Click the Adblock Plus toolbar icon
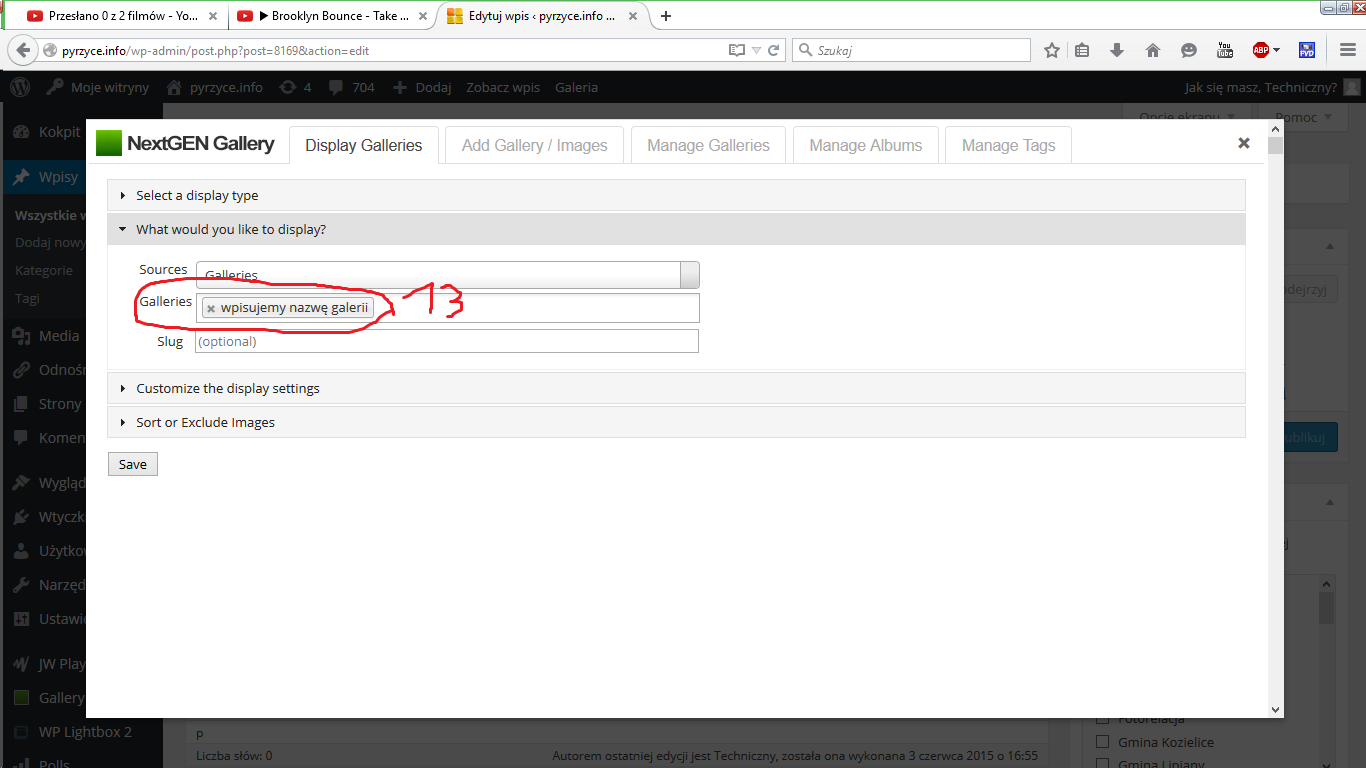The width and height of the screenshot is (1366, 768). coord(1261,50)
